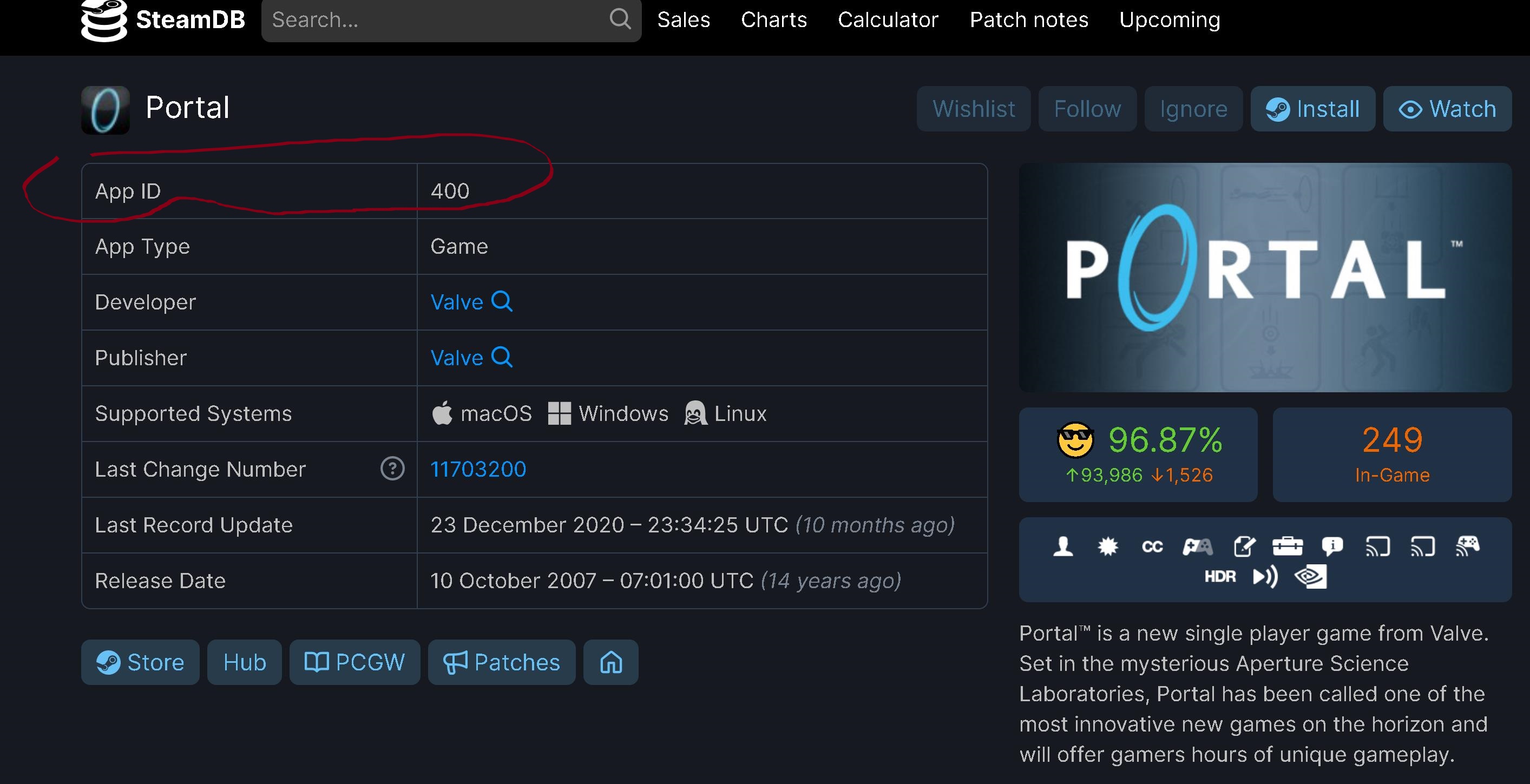
Task: Click the Linux platform icon
Action: point(694,412)
